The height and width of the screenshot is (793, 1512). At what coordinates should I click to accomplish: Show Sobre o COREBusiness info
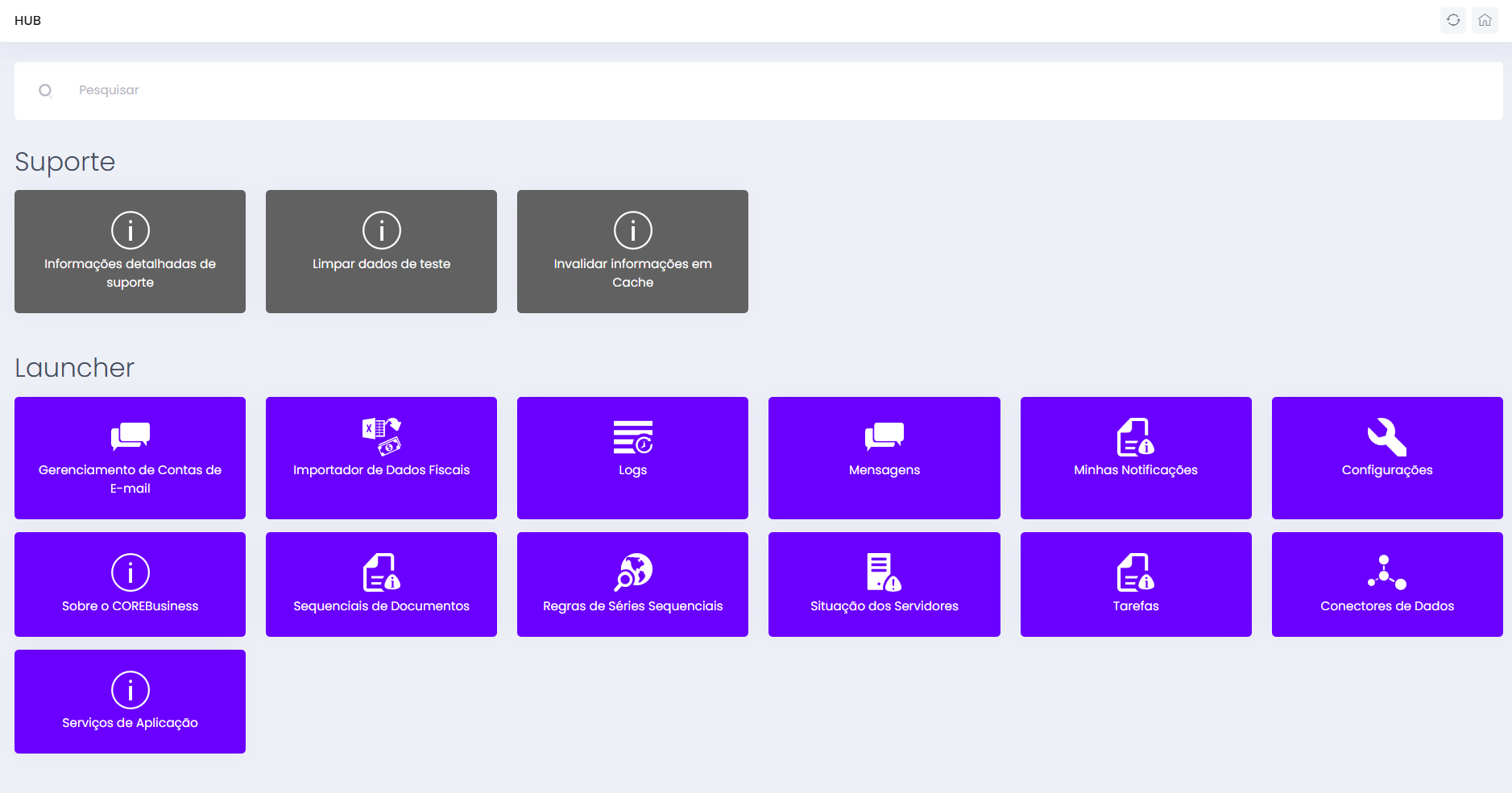point(130,584)
